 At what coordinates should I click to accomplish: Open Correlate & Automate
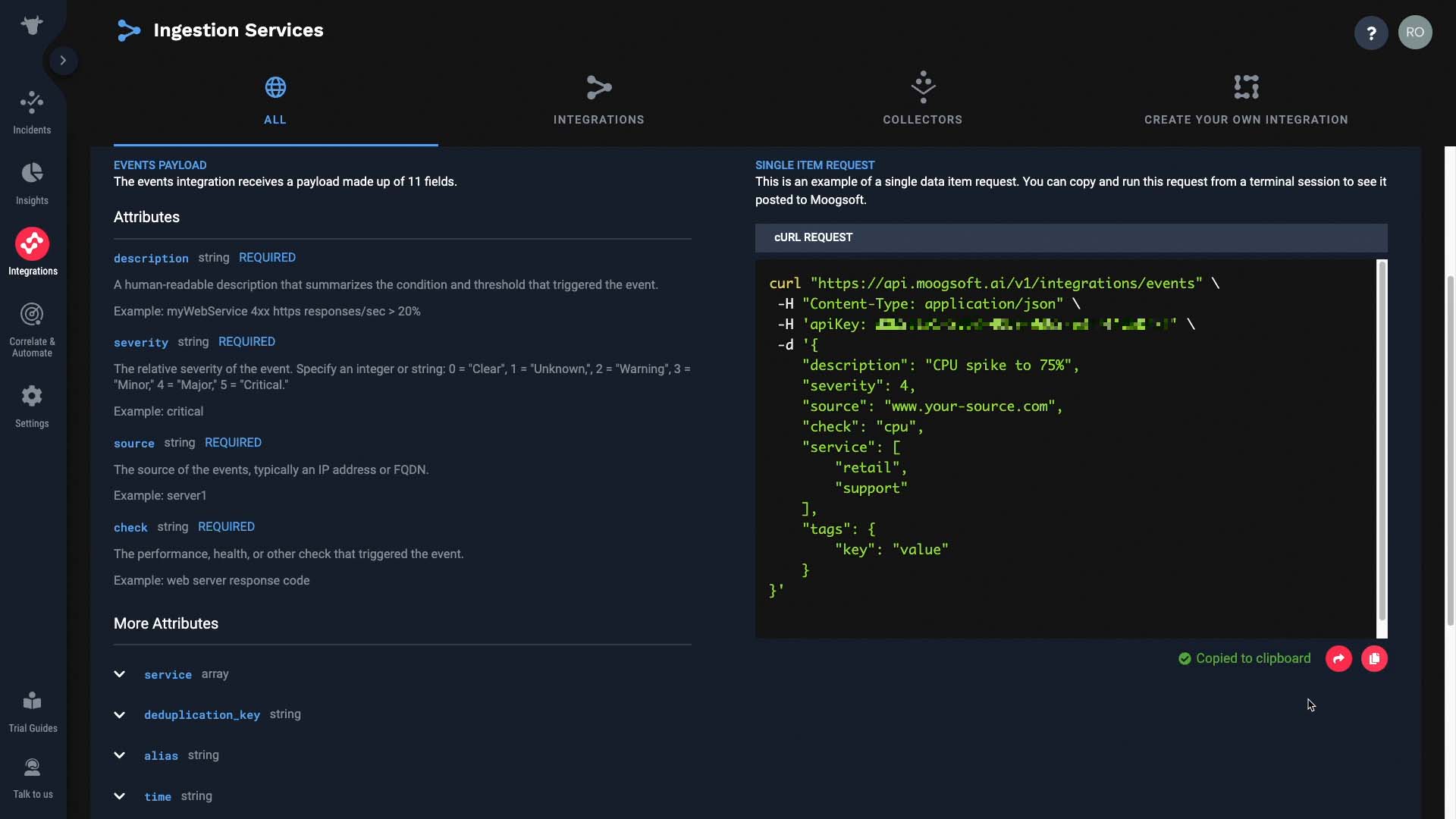point(32,330)
